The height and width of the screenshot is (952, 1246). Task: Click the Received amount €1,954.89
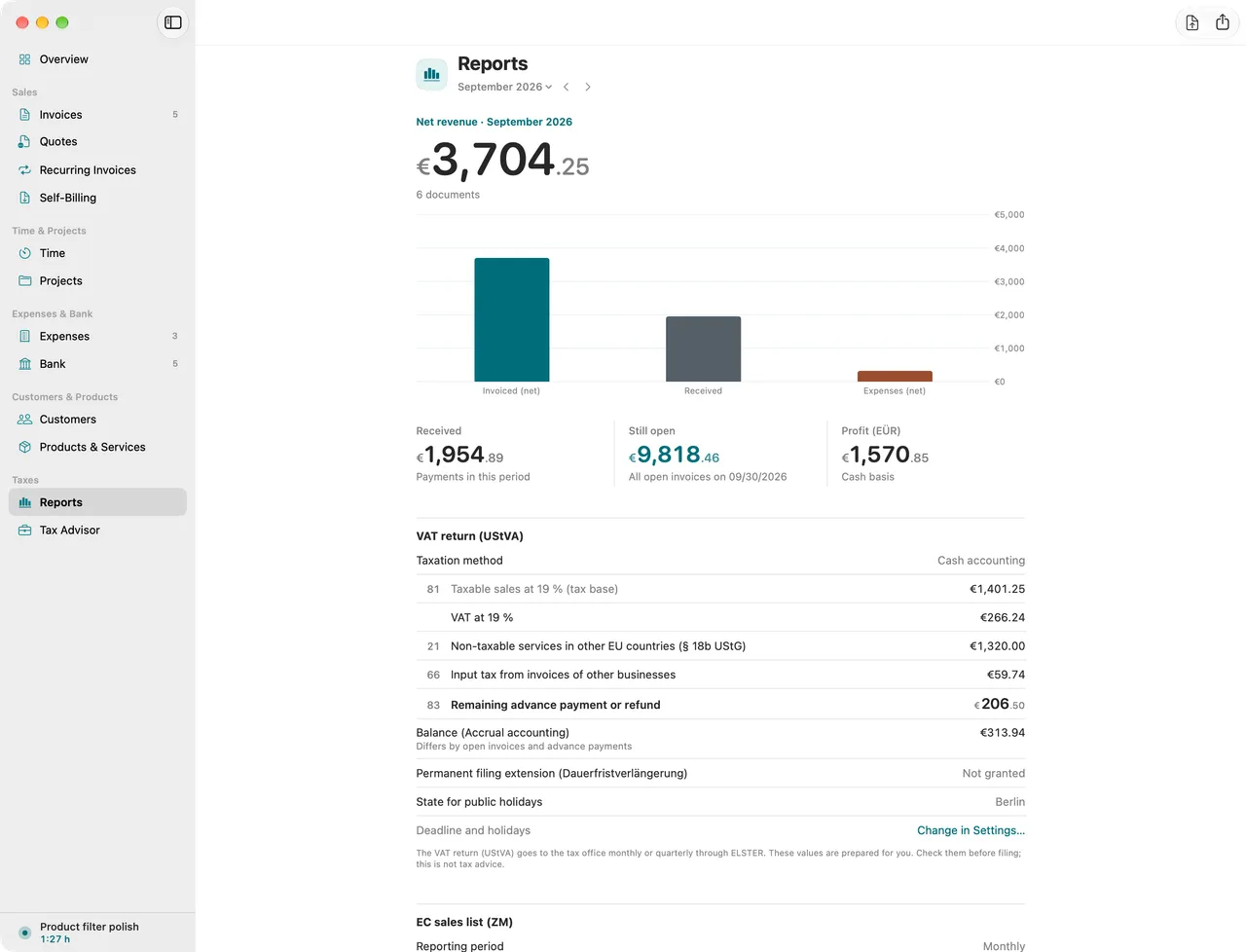tap(459, 455)
